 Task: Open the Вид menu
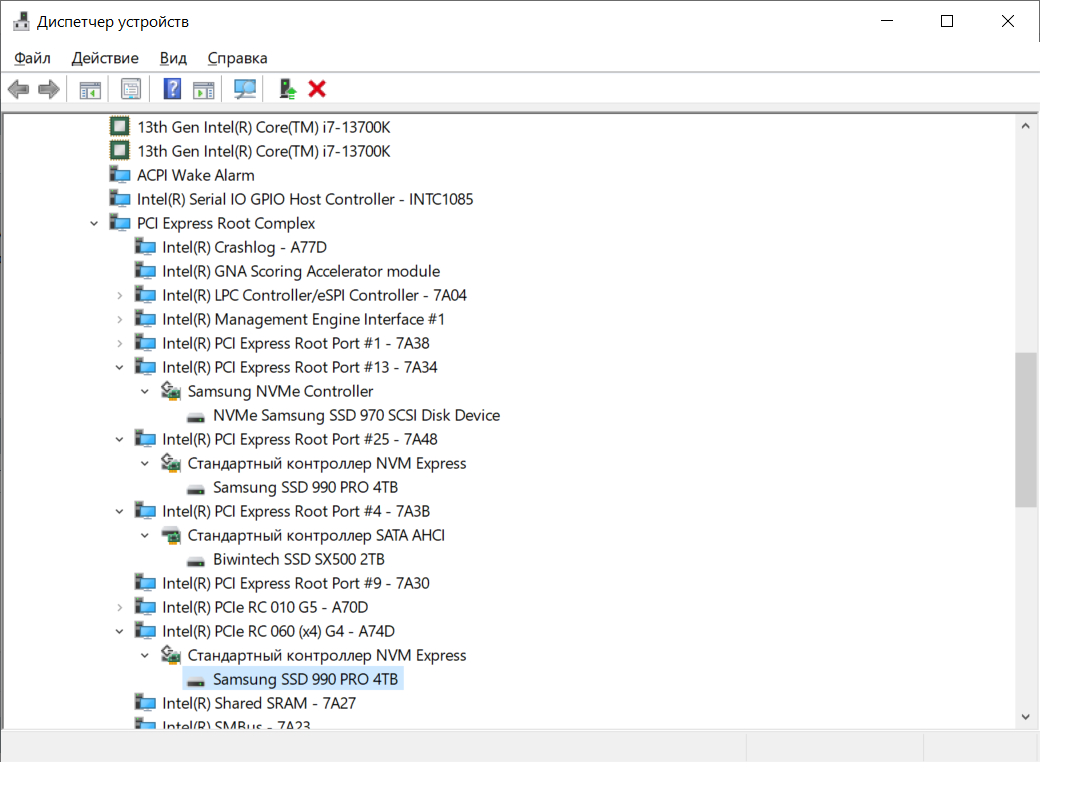pyautogui.click(x=173, y=59)
